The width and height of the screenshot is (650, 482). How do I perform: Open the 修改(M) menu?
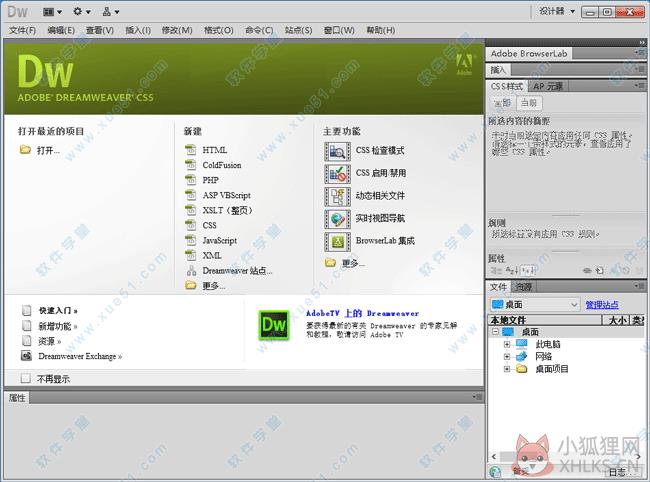(x=177, y=30)
